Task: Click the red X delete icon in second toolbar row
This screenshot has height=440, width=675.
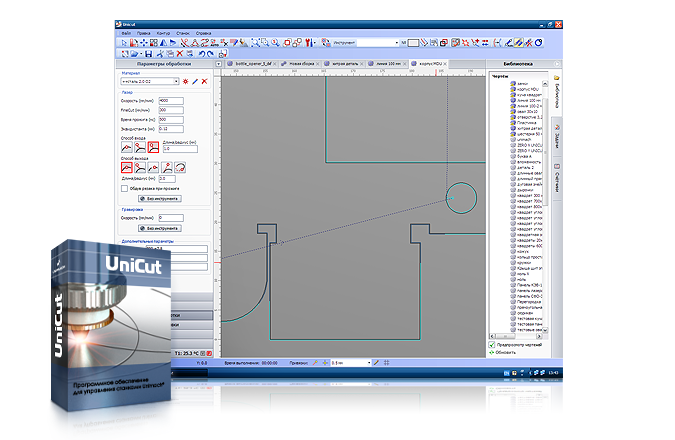Action: [180, 54]
